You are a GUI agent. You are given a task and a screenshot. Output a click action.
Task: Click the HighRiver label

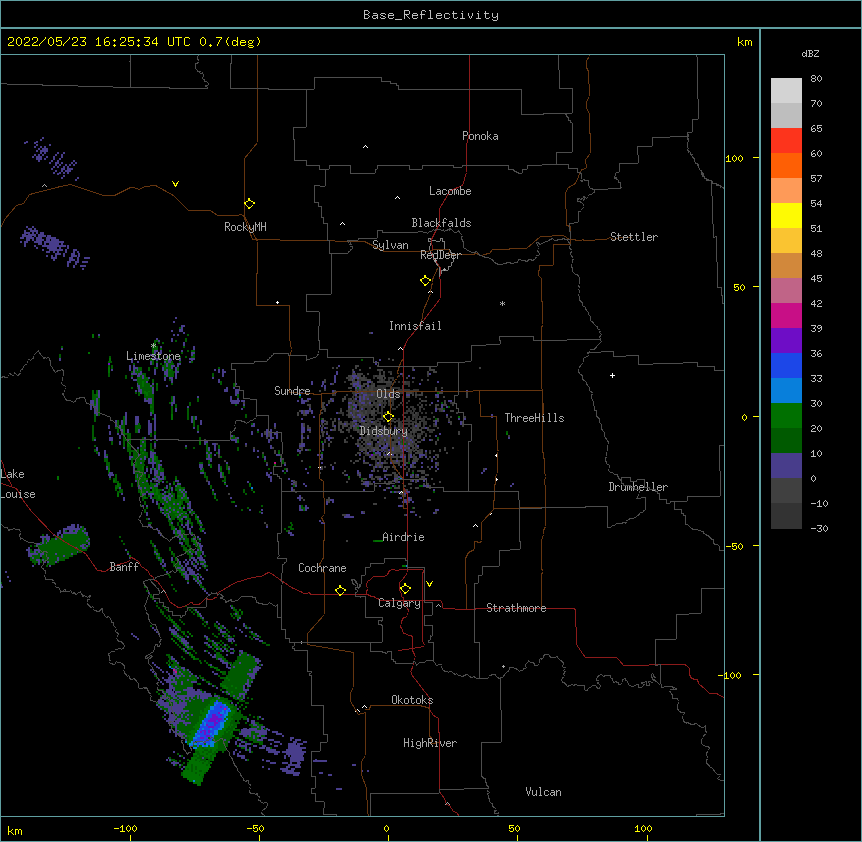tap(430, 743)
